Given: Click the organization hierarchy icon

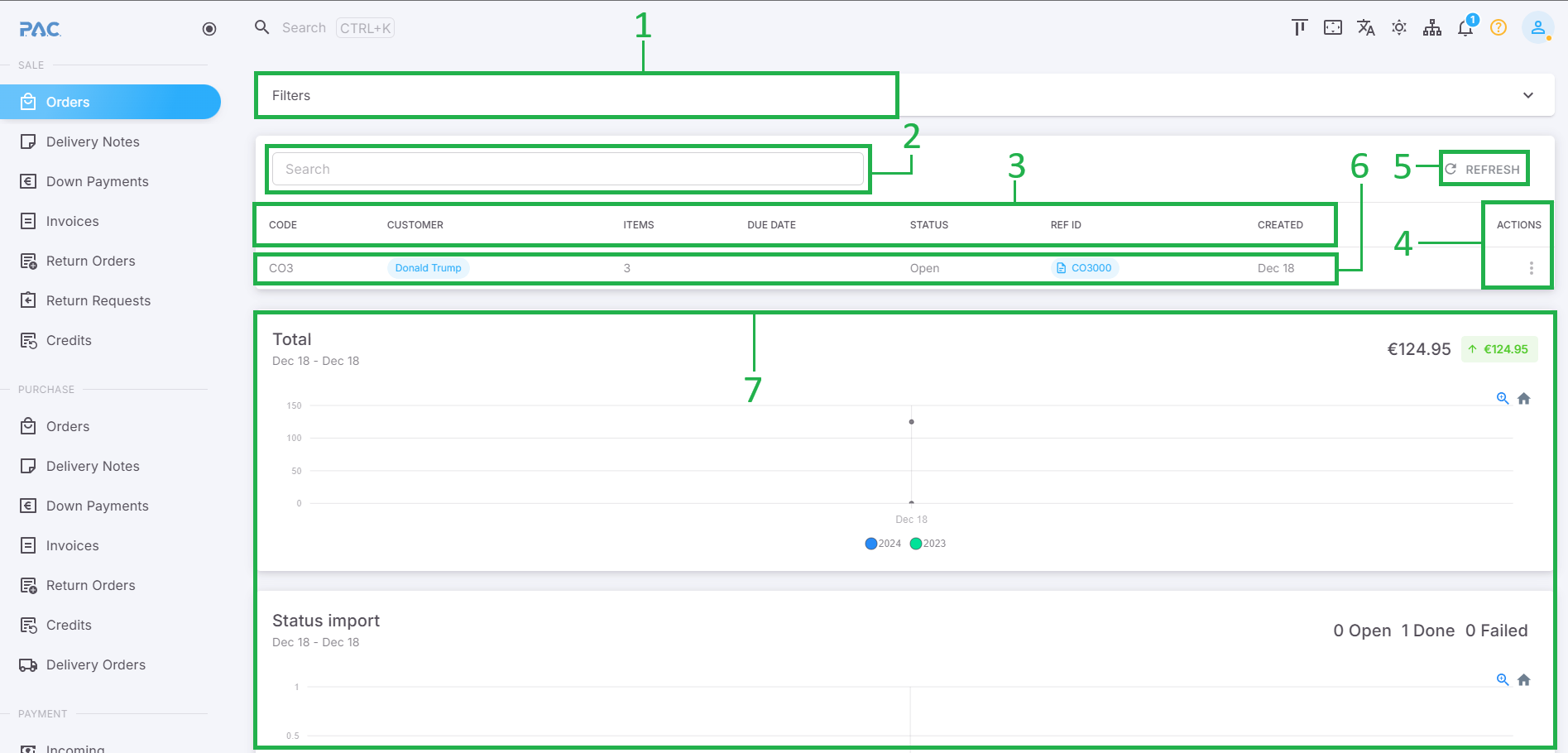Looking at the screenshot, I should pos(1432,28).
